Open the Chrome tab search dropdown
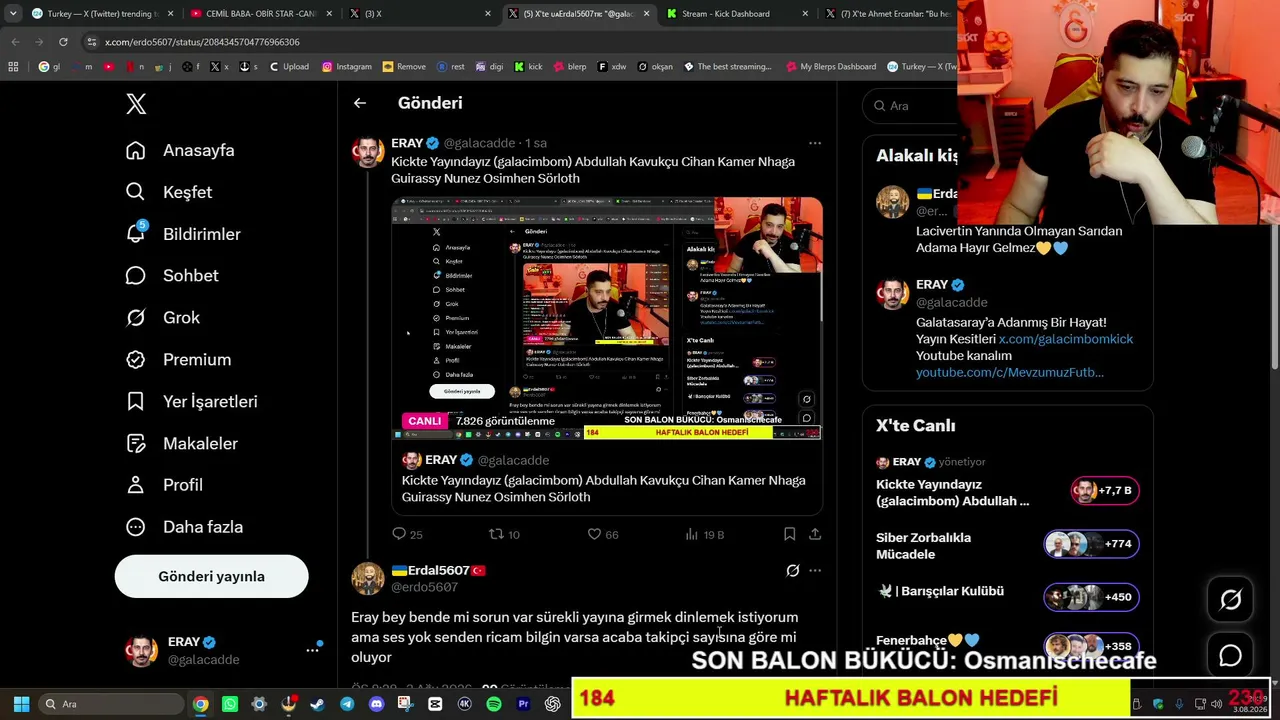Viewport: 1280px width, 720px height. point(12,14)
